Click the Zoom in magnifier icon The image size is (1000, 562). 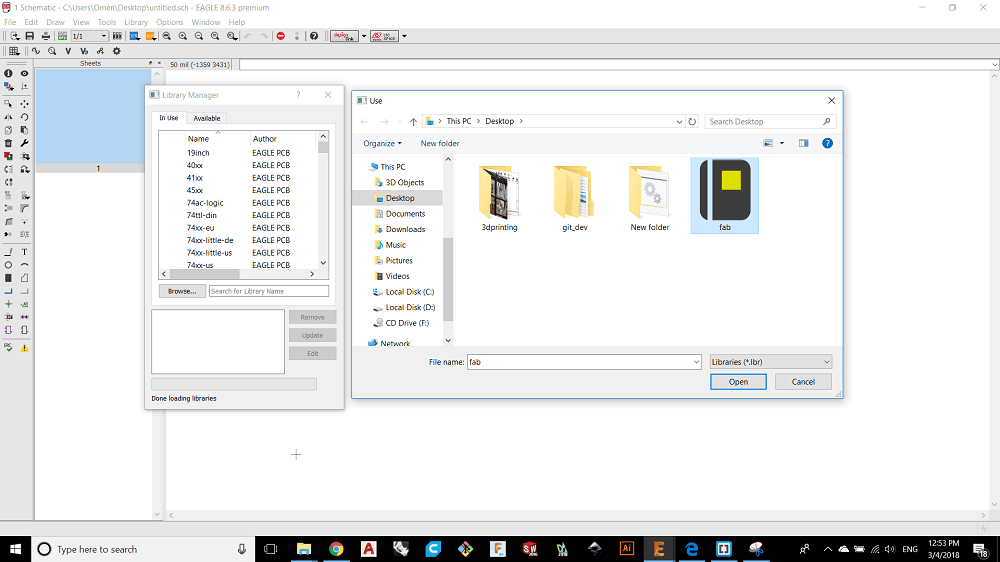pyautogui.click(x=183, y=36)
